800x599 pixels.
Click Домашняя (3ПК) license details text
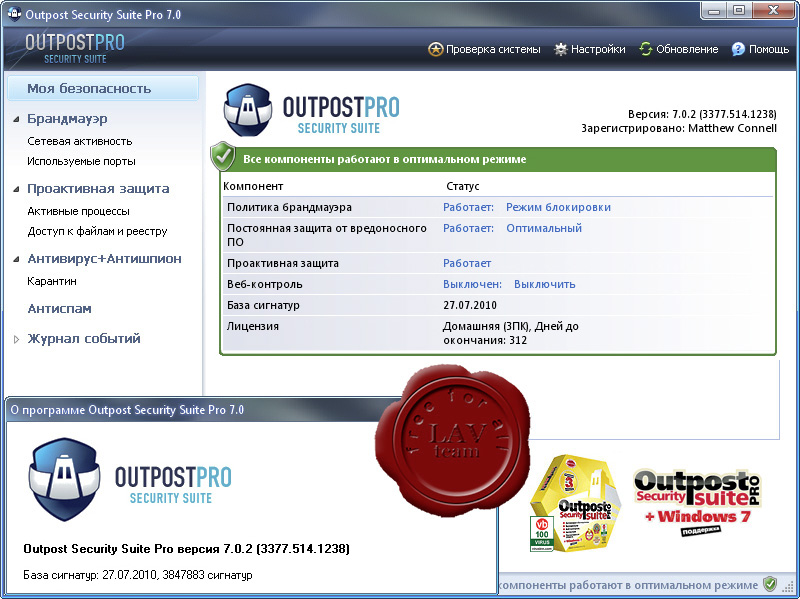coord(510,333)
